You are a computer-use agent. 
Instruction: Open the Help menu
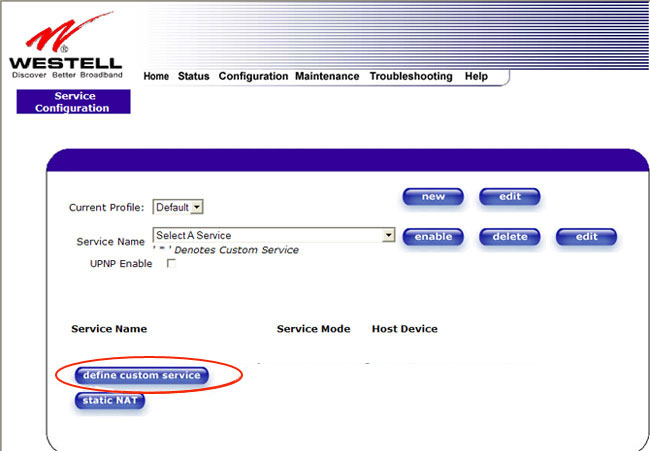(x=476, y=76)
